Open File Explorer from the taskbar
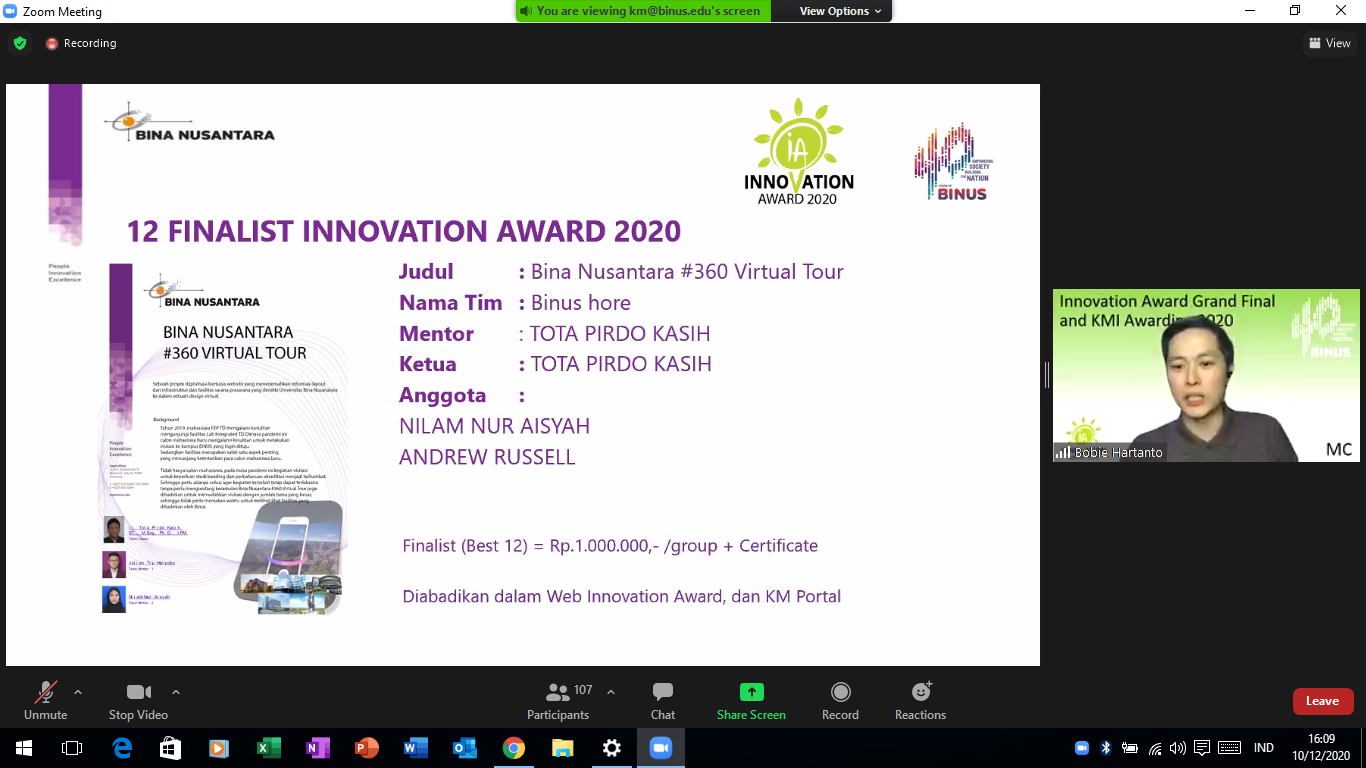 click(563, 748)
